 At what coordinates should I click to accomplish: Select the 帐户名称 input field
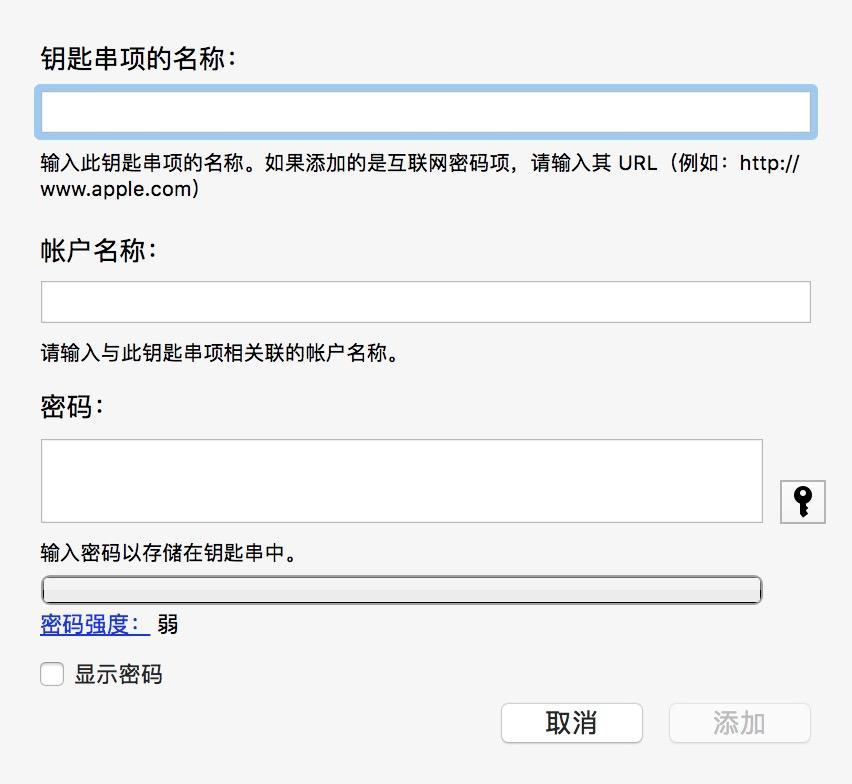(x=425, y=301)
